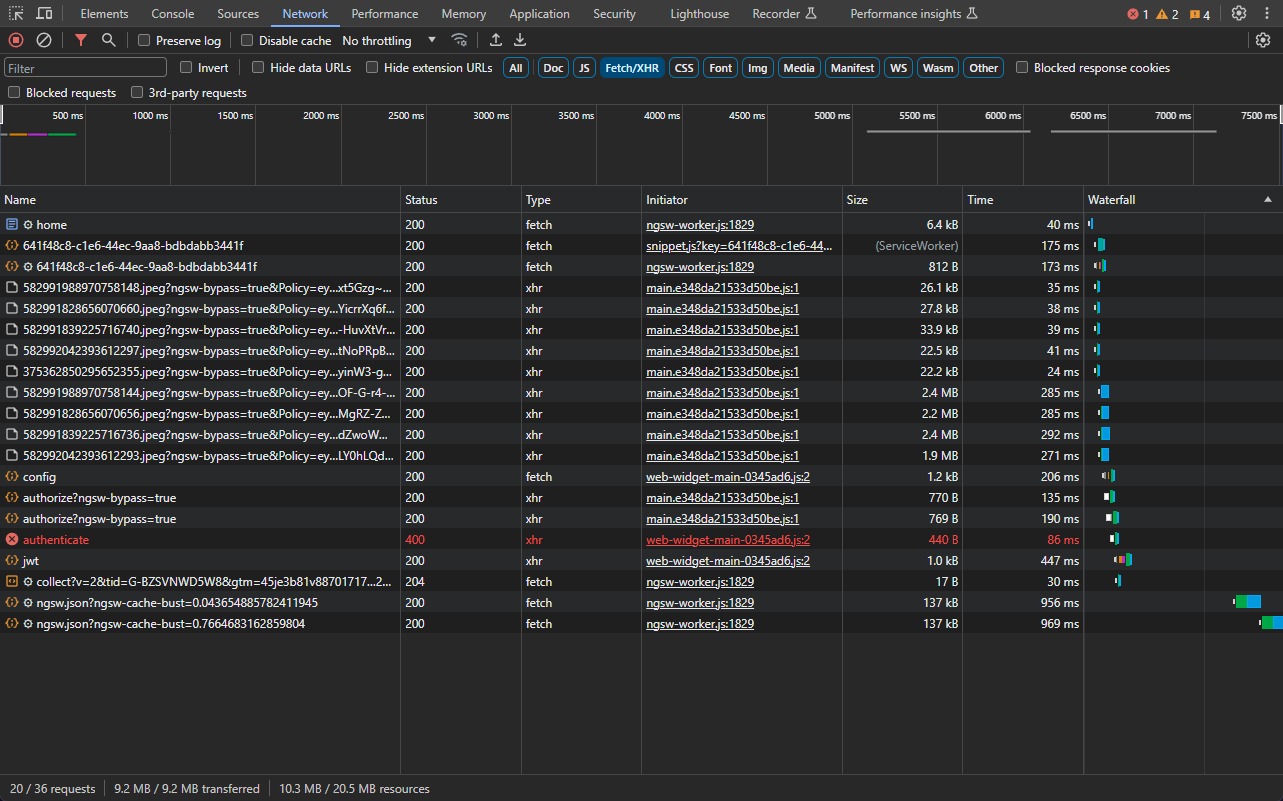
Task: Open the No throttling dropdown
Action: [x=389, y=41]
